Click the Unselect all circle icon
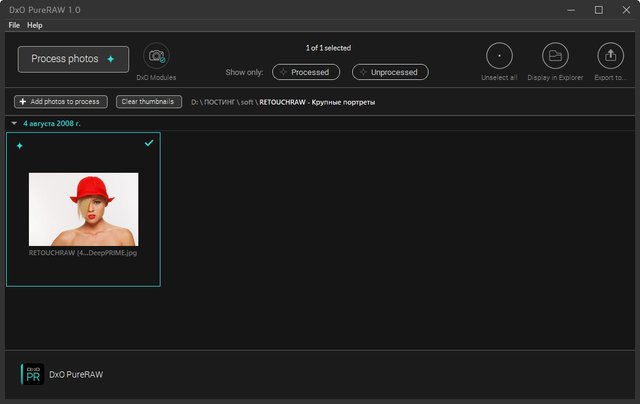The height and width of the screenshot is (404, 640). (x=499, y=57)
